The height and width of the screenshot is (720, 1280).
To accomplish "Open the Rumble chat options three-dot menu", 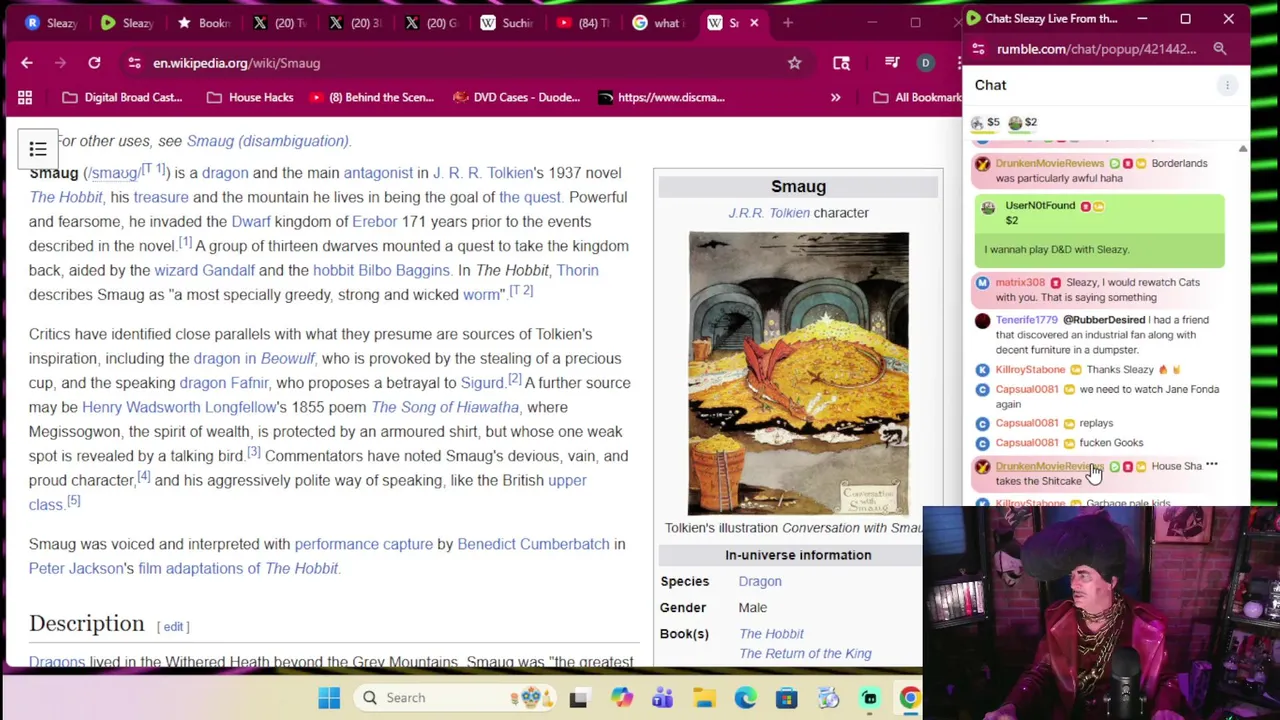I will point(1227,85).
